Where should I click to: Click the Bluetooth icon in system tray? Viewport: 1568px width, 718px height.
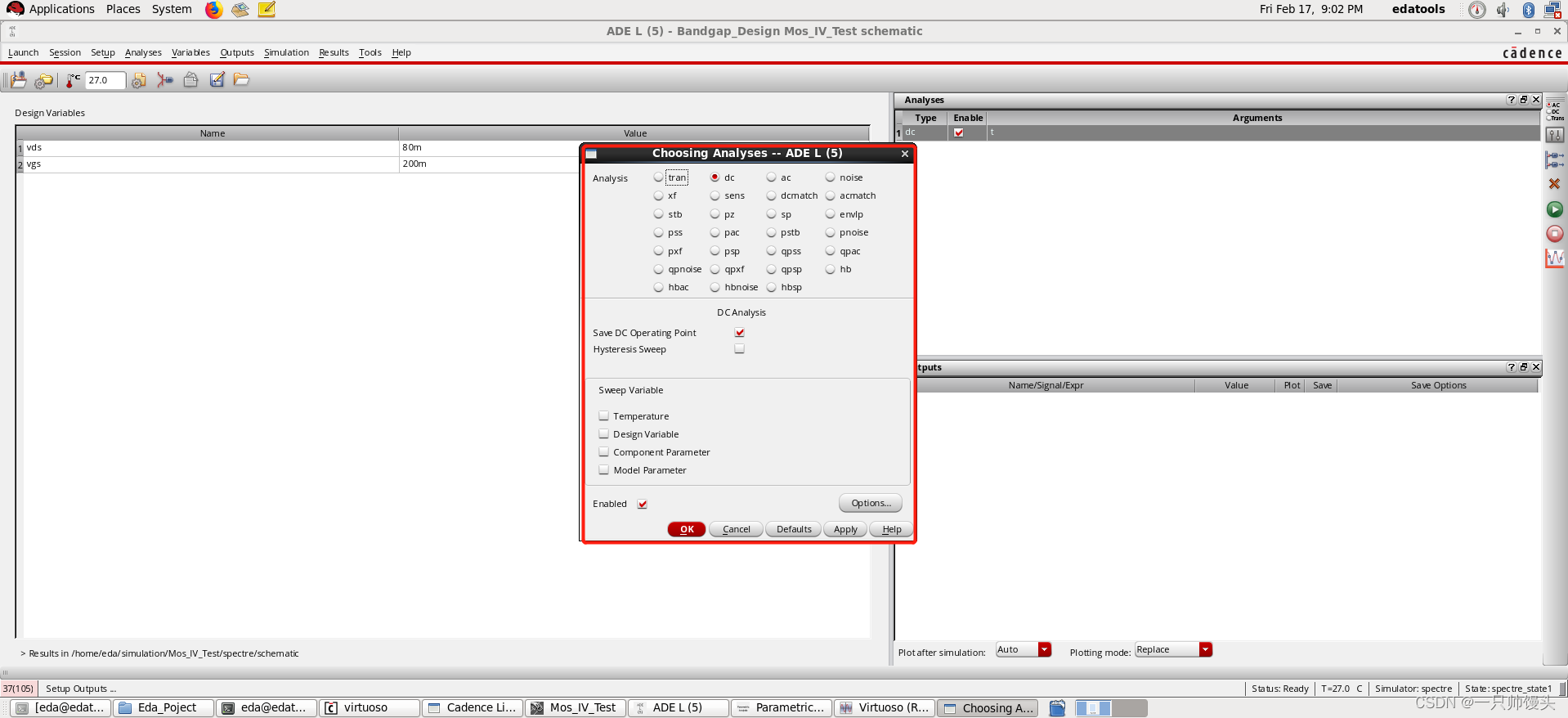[1528, 10]
